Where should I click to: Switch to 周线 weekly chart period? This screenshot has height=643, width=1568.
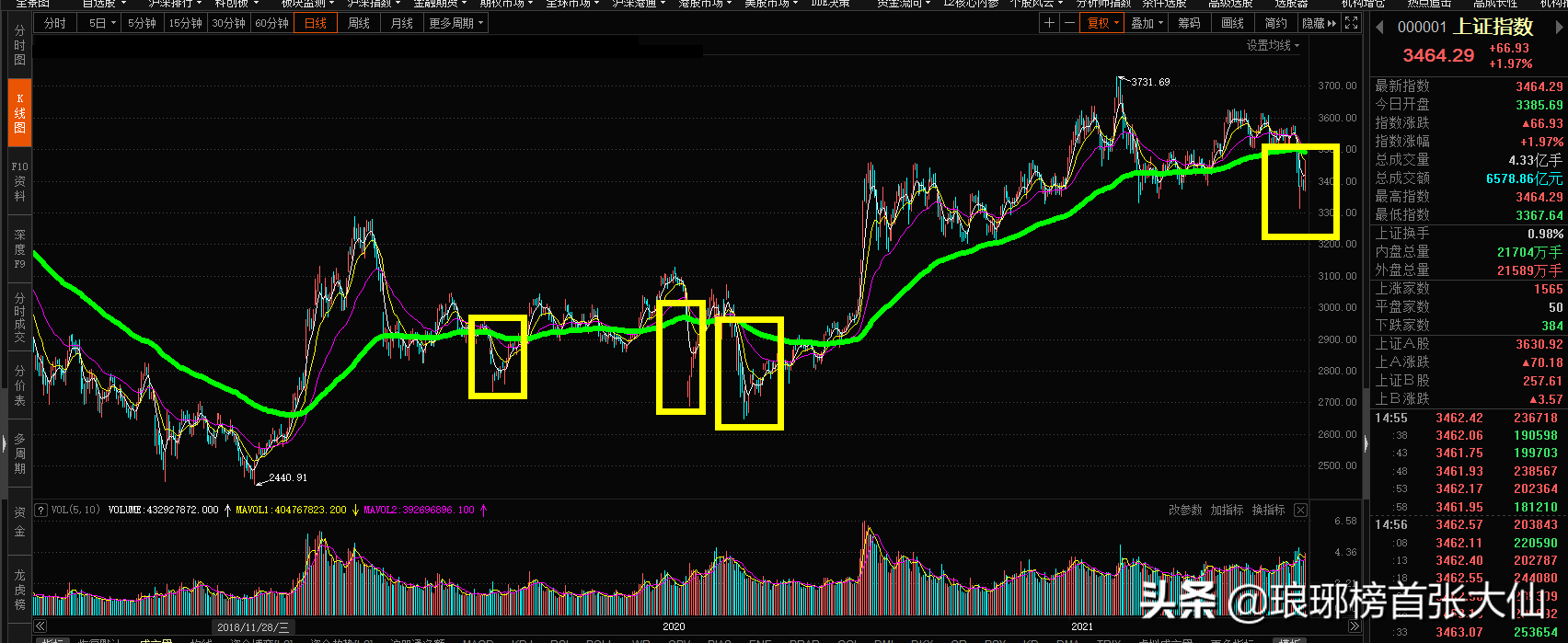359,23
